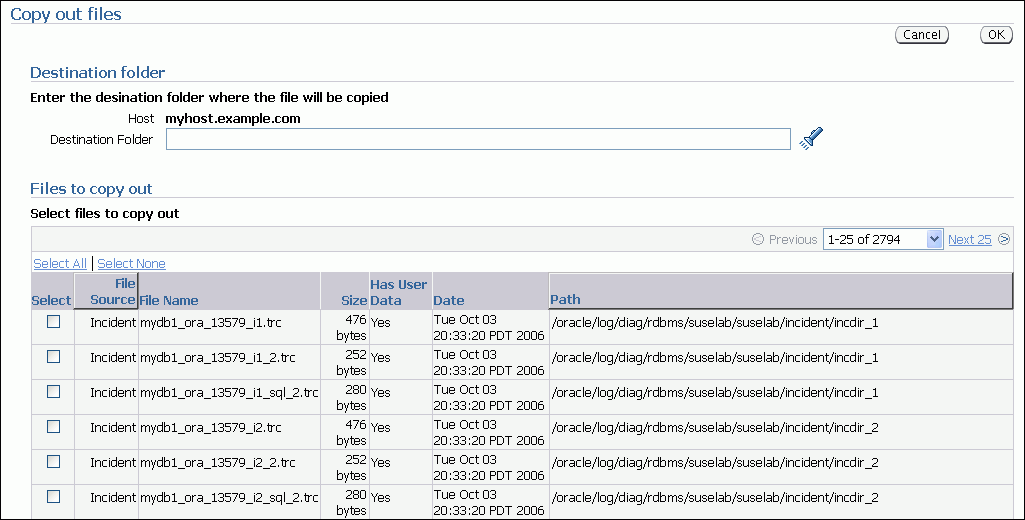Sort by the Size column header

pos(353,300)
